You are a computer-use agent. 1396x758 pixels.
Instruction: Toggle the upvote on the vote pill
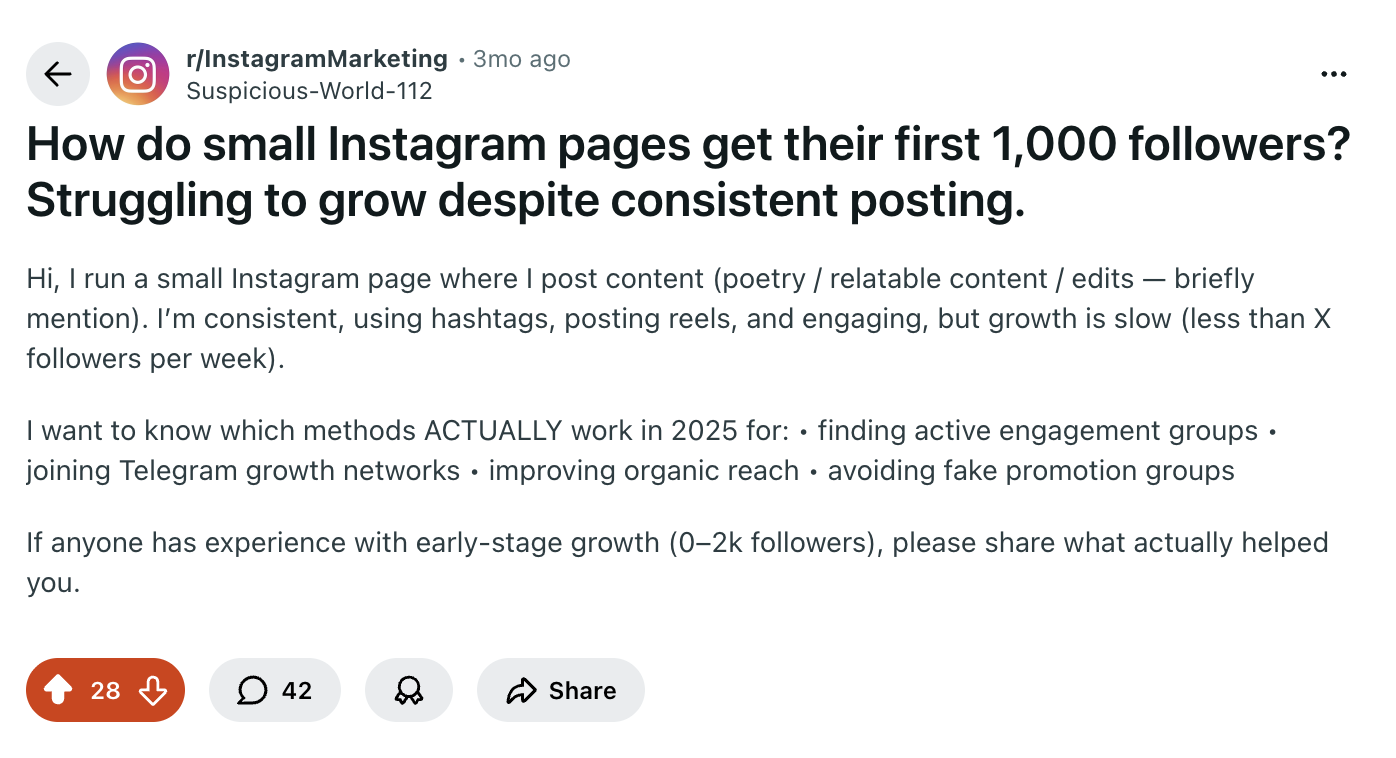pos(60,690)
